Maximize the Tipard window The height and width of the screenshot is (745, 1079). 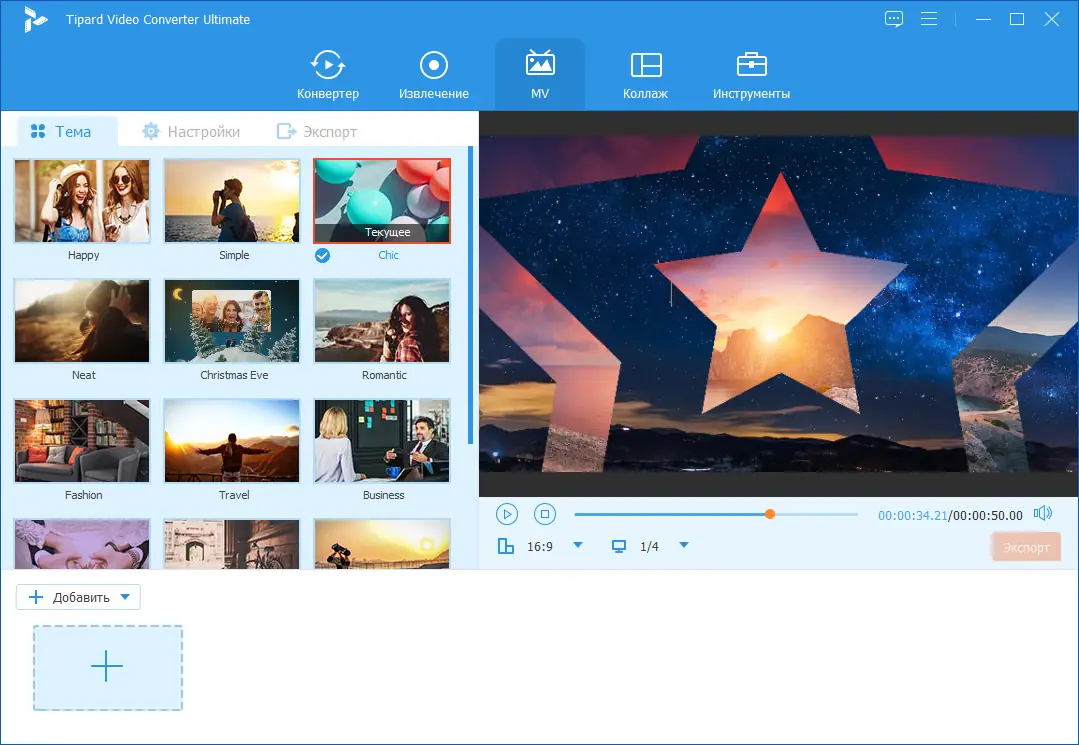pyautogui.click(x=1017, y=19)
